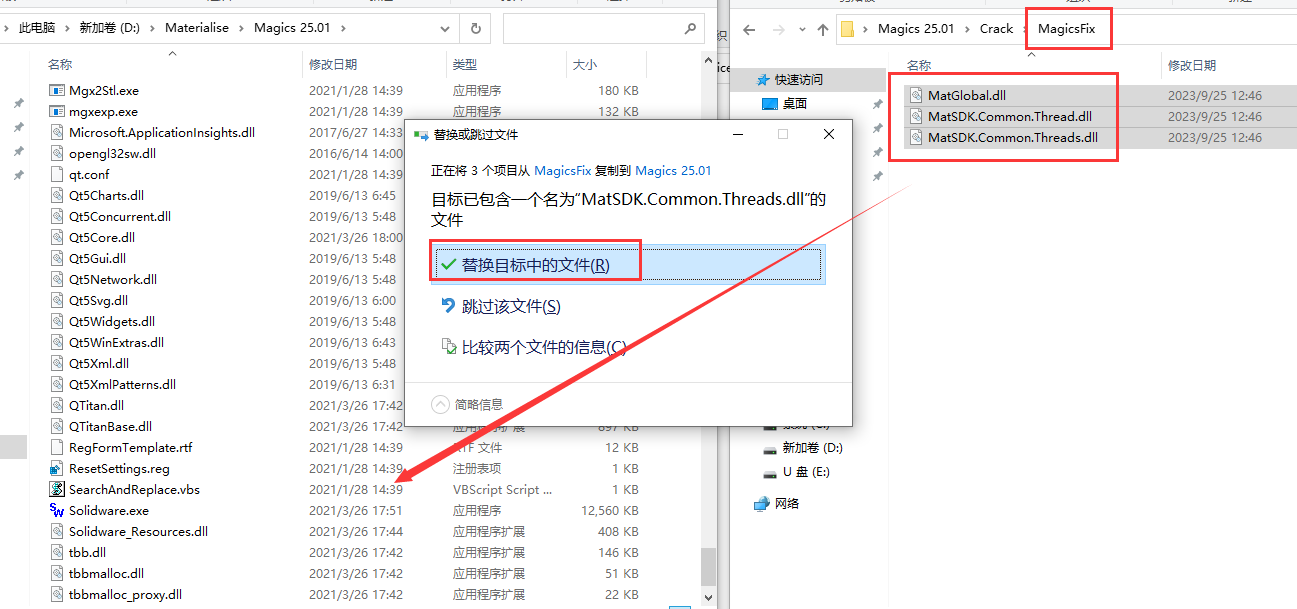The width and height of the screenshot is (1297, 609).
Task: Click the Magics 25.01 breadcrumb in the right window
Action: click(916, 29)
